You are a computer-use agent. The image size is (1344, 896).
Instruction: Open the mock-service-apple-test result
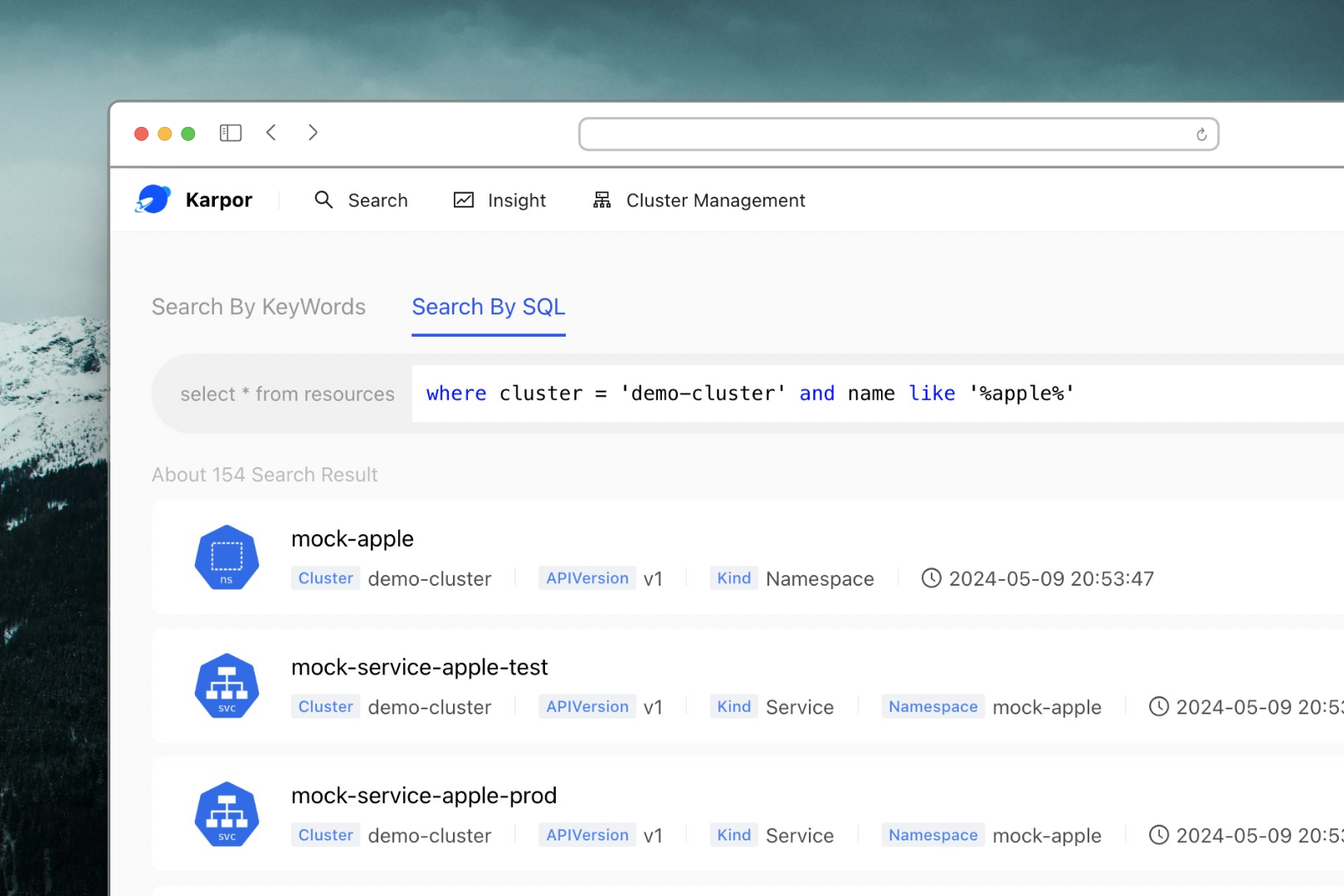(x=419, y=668)
